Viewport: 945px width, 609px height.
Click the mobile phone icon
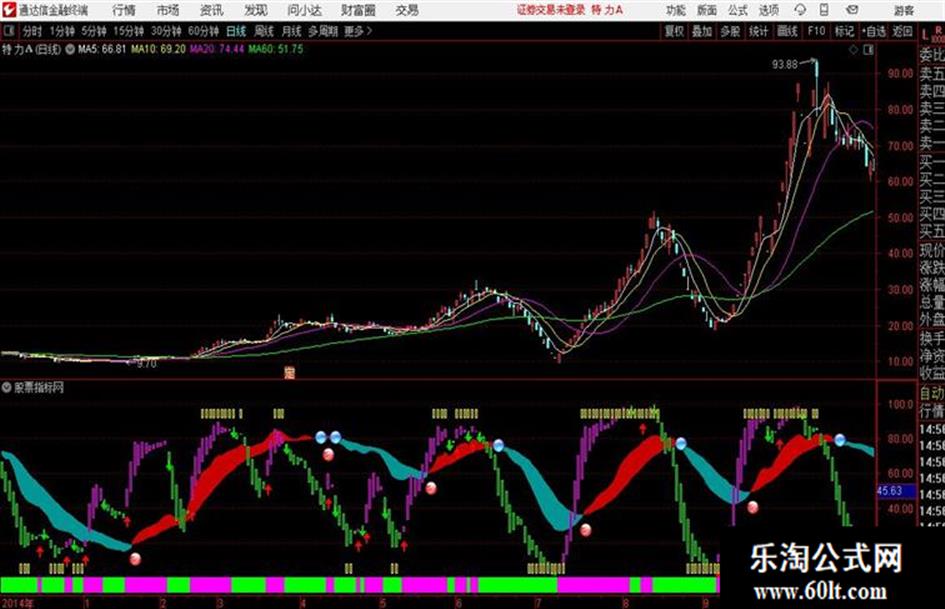coord(824,10)
